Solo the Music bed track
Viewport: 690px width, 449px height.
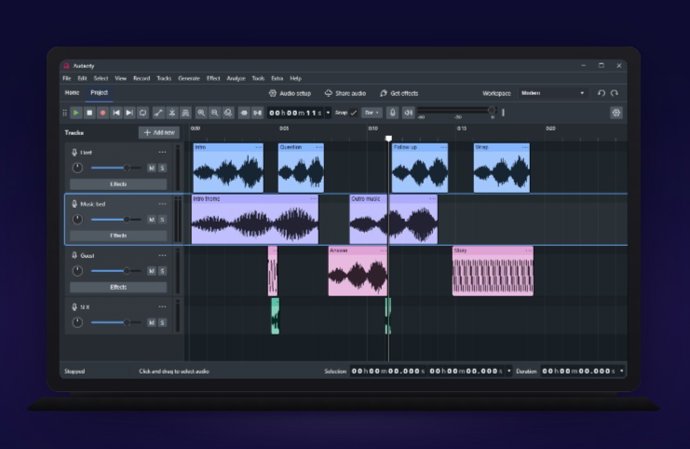click(162, 219)
